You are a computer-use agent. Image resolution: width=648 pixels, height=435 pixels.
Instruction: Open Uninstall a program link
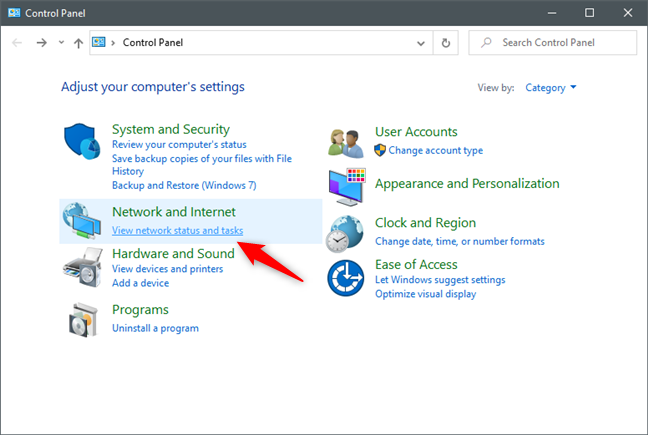click(155, 328)
